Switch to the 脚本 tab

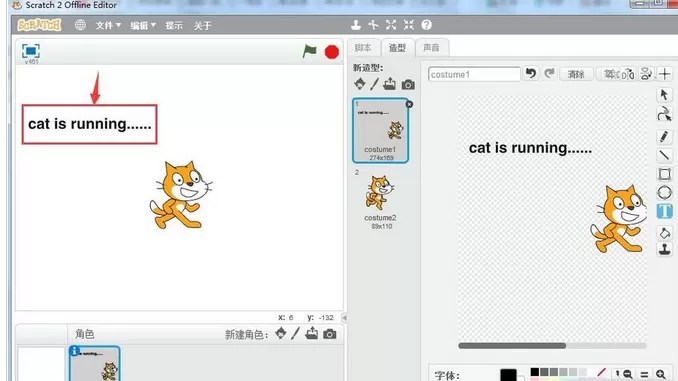[363, 48]
